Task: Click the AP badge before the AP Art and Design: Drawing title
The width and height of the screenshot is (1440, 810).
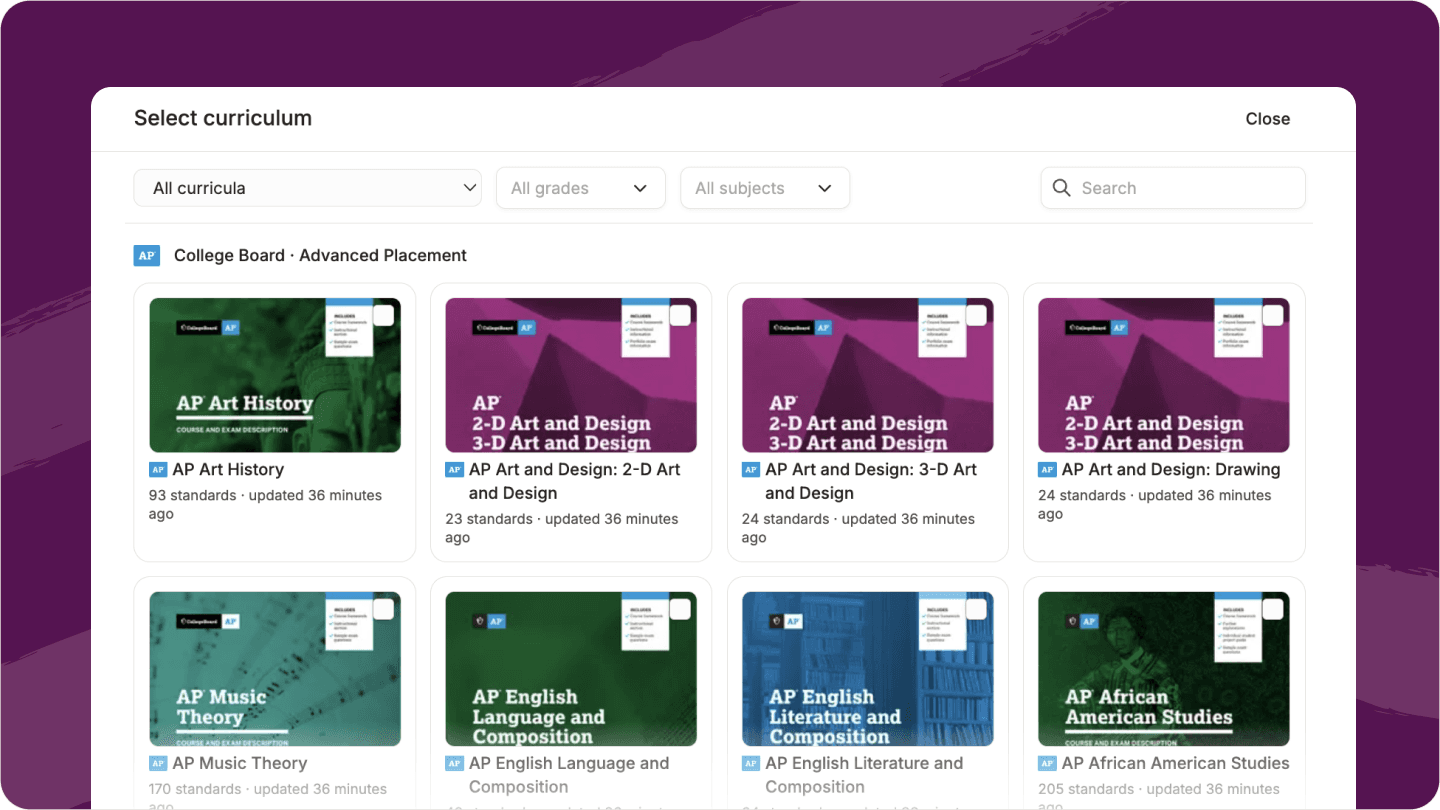Action: click(1047, 469)
